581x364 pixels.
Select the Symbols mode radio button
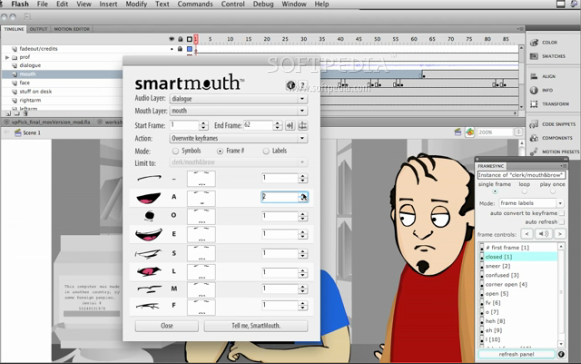coord(175,151)
